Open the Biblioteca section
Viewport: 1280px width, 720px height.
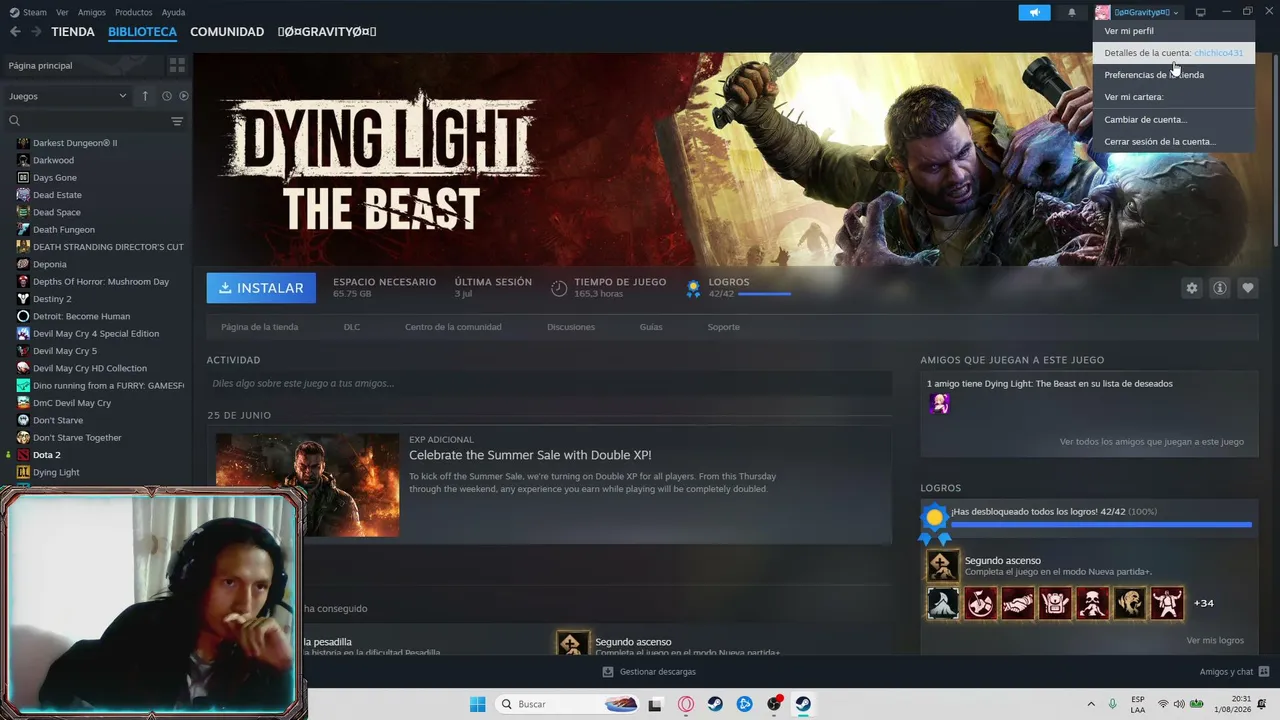(142, 32)
